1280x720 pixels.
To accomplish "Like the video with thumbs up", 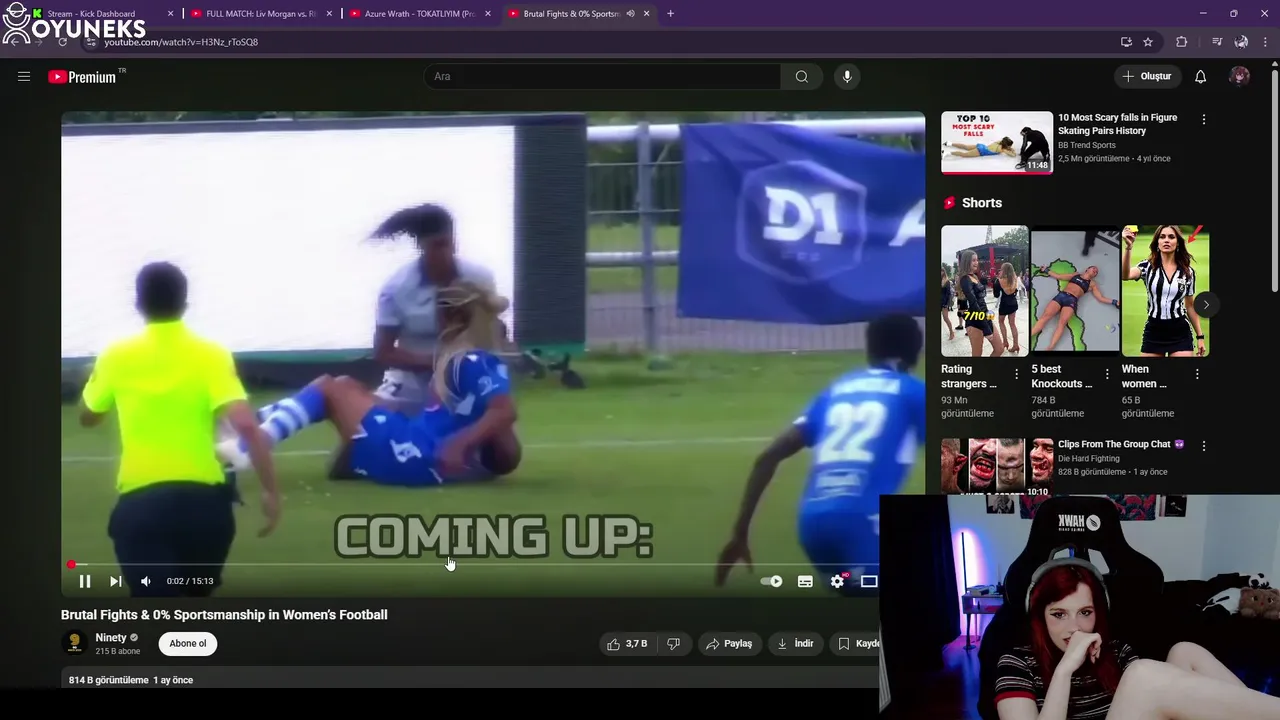I will [x=627, y=644].
